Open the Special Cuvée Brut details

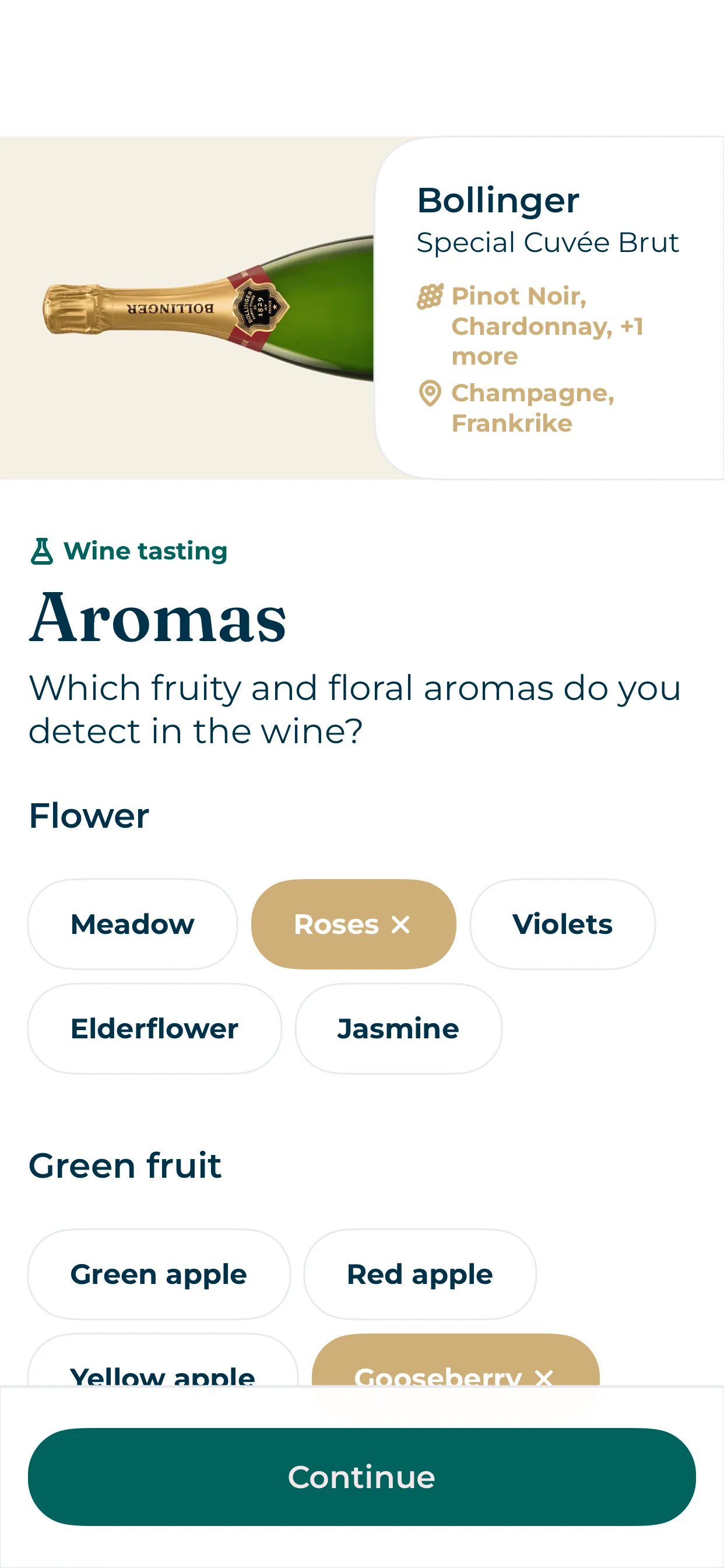click(548, 242)
